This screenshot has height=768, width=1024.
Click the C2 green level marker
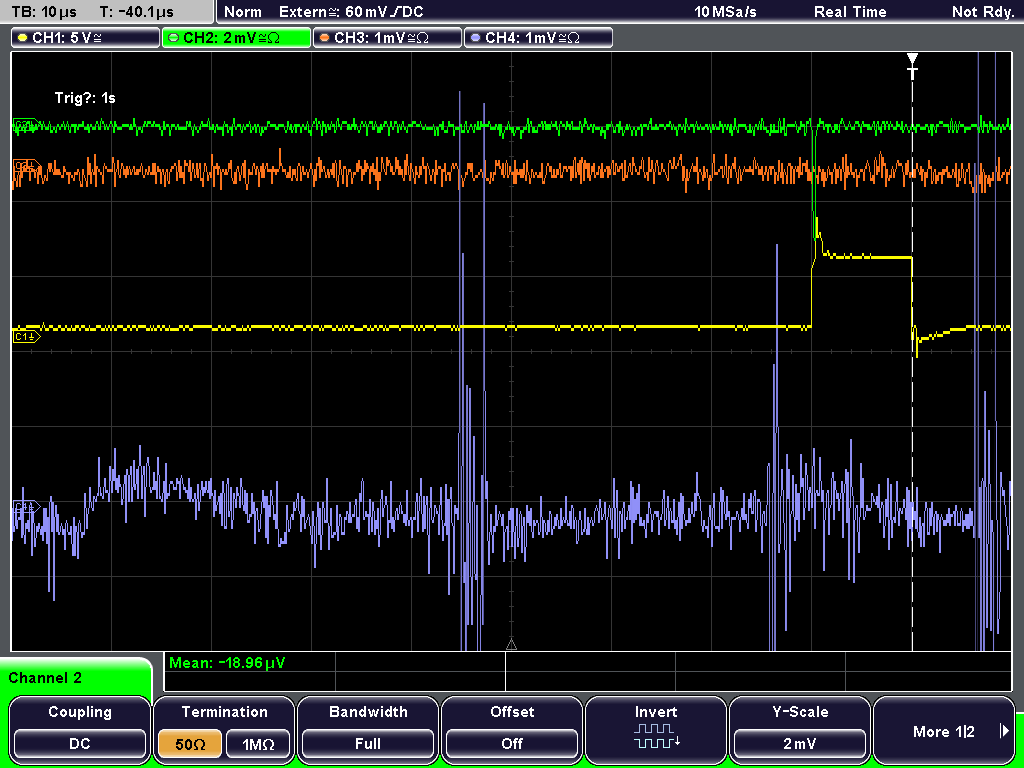click(25, 124)
